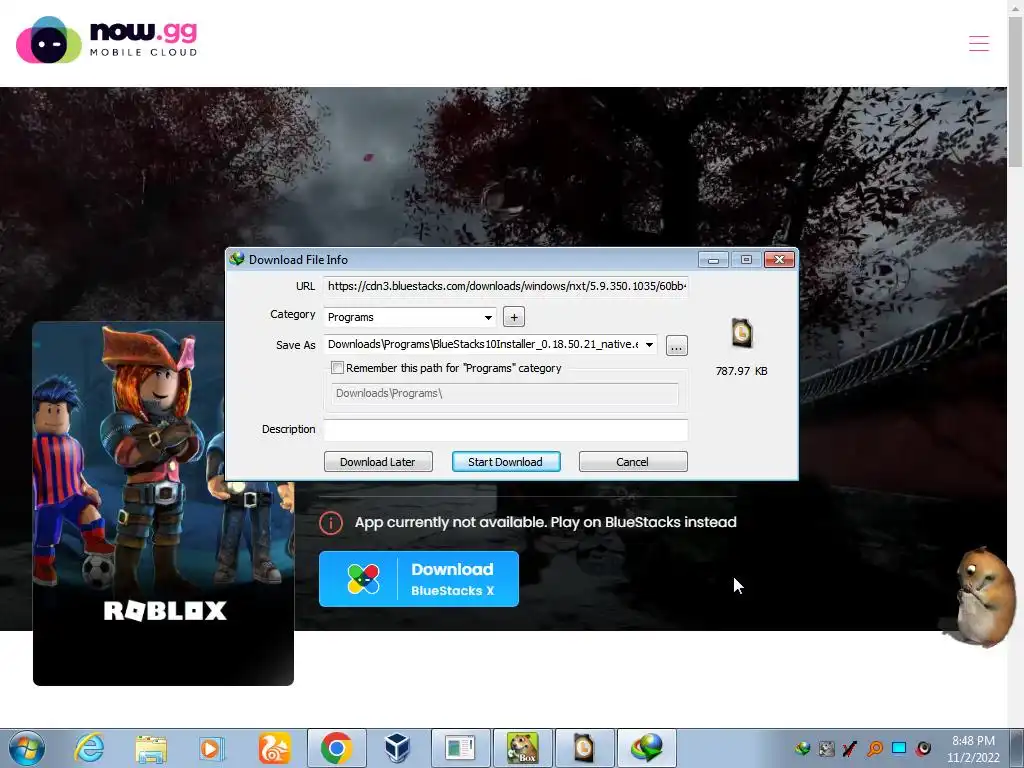Screen dimensions: 1024x768
Task: Click the now.gg Mobile Cloud logo
Action: click(106, 39)
